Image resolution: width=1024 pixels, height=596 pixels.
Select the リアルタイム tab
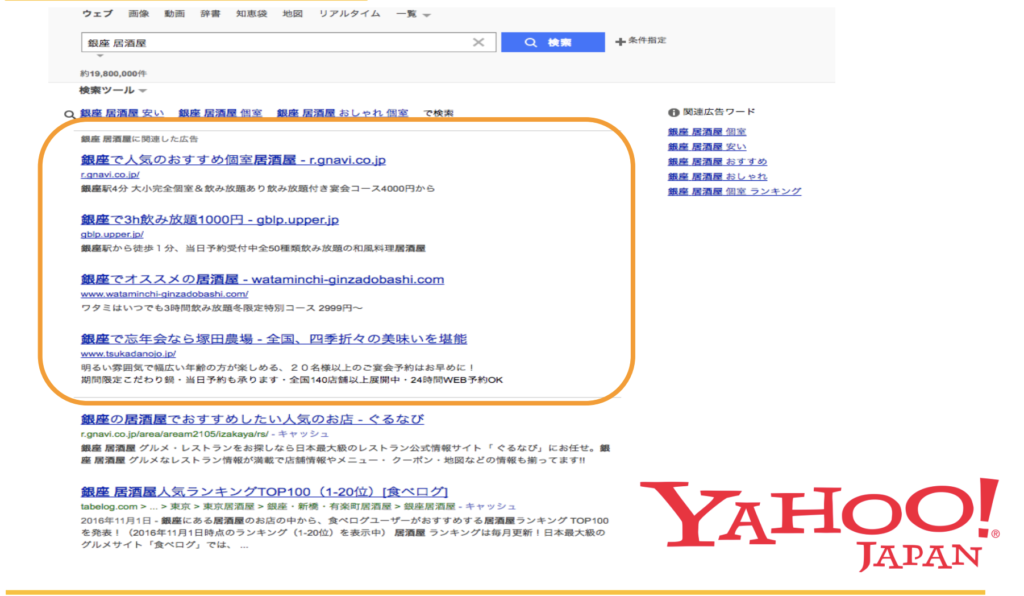tap(349, 15)
